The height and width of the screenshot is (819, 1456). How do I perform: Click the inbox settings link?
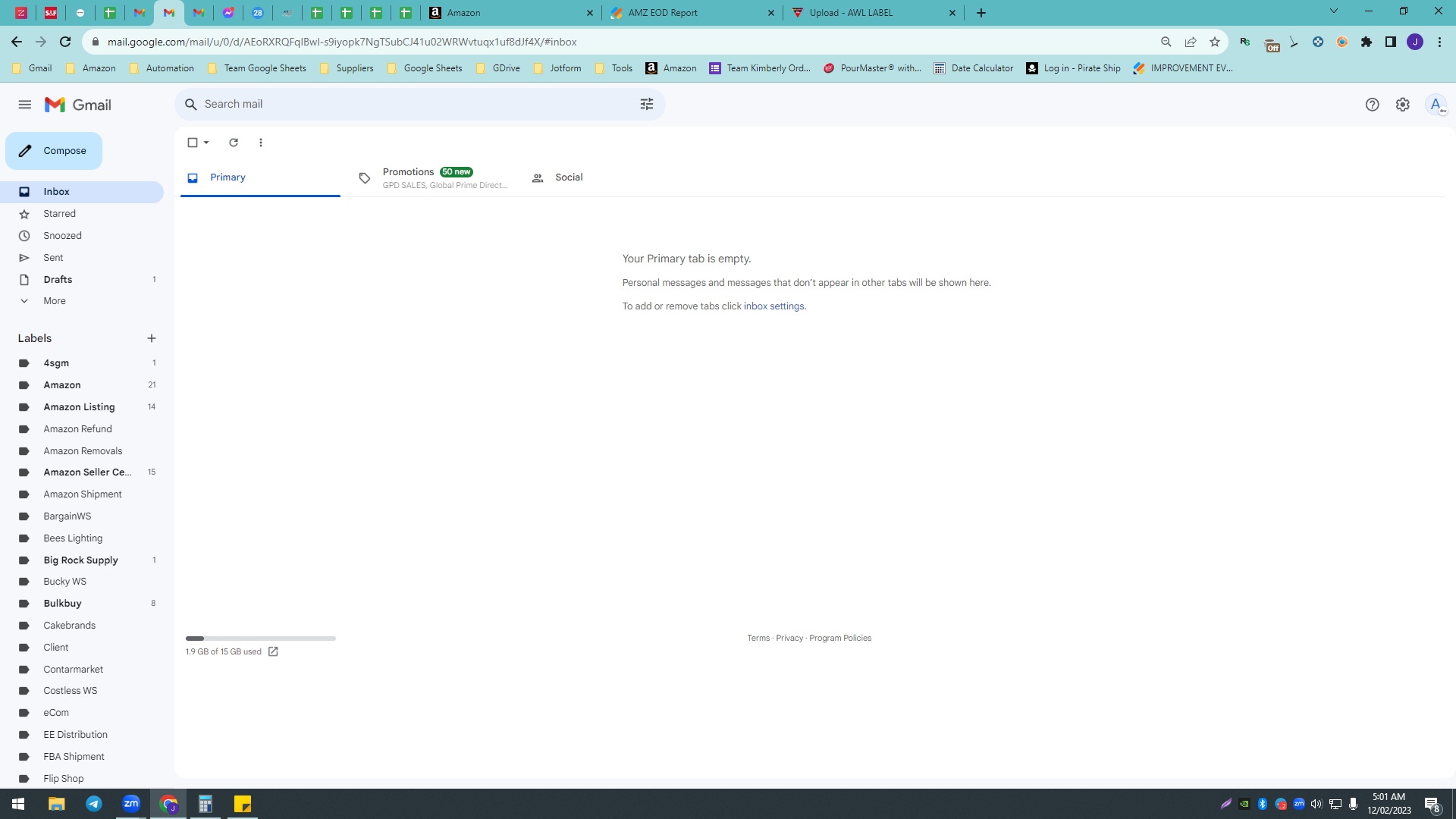pyautogui.click(x=773, y=306)
